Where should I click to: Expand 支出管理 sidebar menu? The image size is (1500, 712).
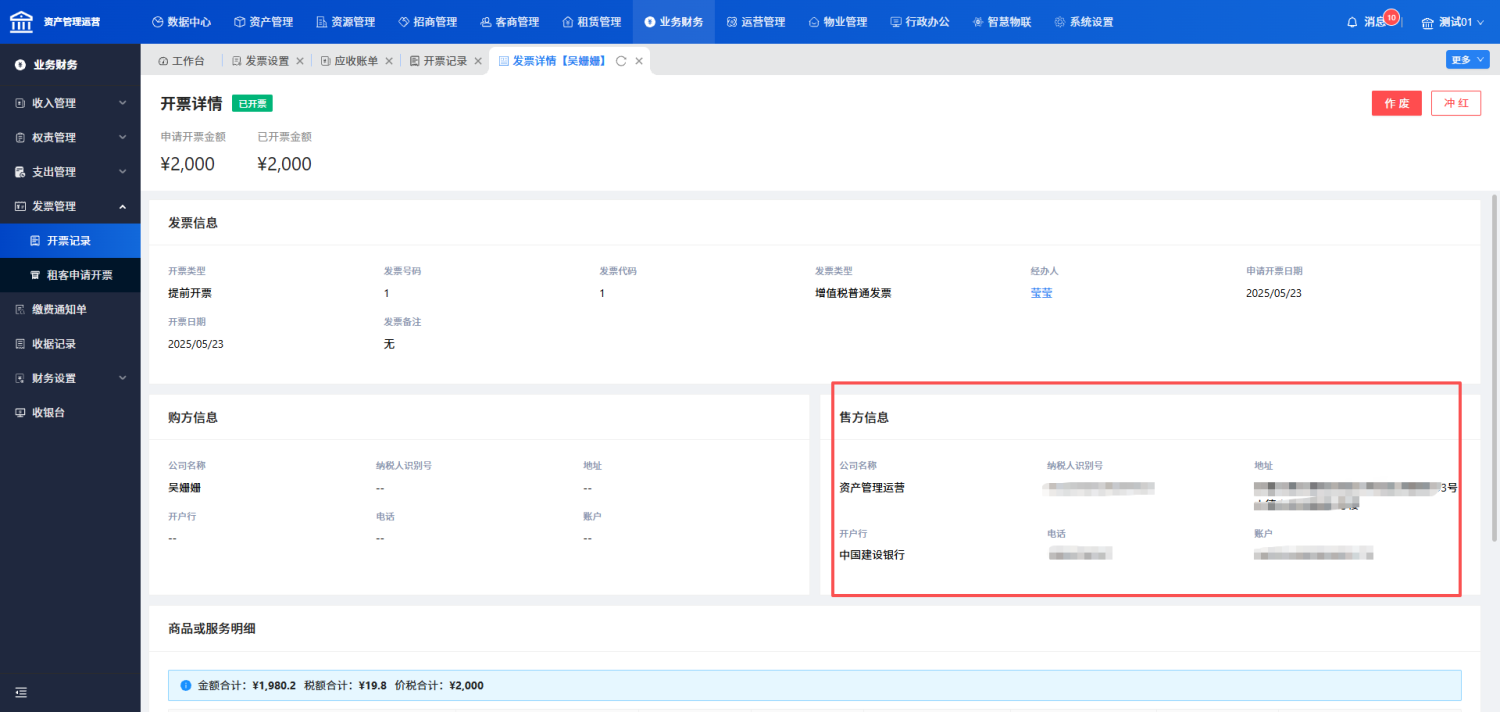(70, 172)
